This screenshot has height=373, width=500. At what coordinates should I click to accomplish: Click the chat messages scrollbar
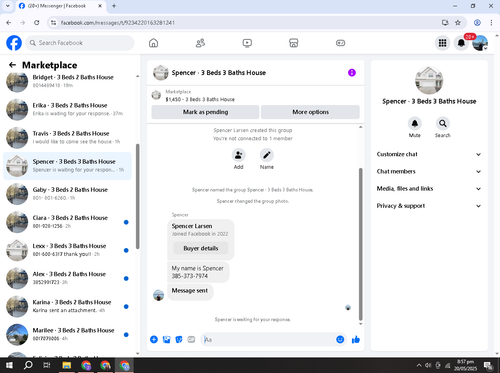[x=360, y=244]
